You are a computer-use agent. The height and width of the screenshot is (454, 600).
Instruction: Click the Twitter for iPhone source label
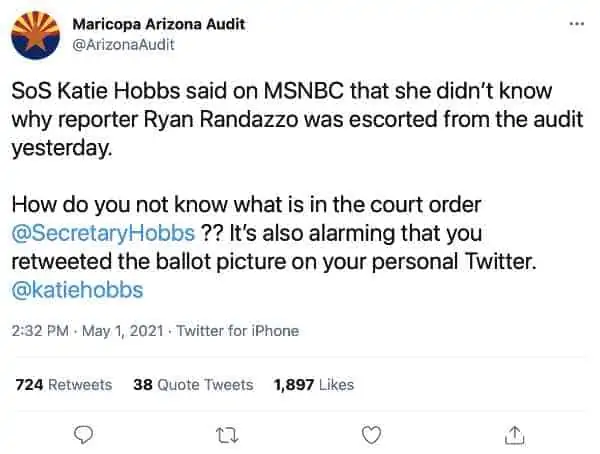tap(238, 331)
